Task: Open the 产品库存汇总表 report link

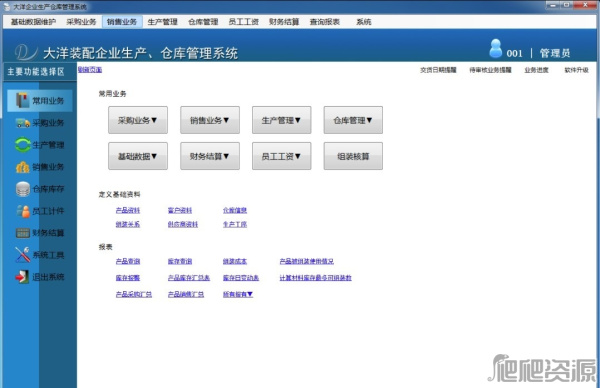Action: 189,278
